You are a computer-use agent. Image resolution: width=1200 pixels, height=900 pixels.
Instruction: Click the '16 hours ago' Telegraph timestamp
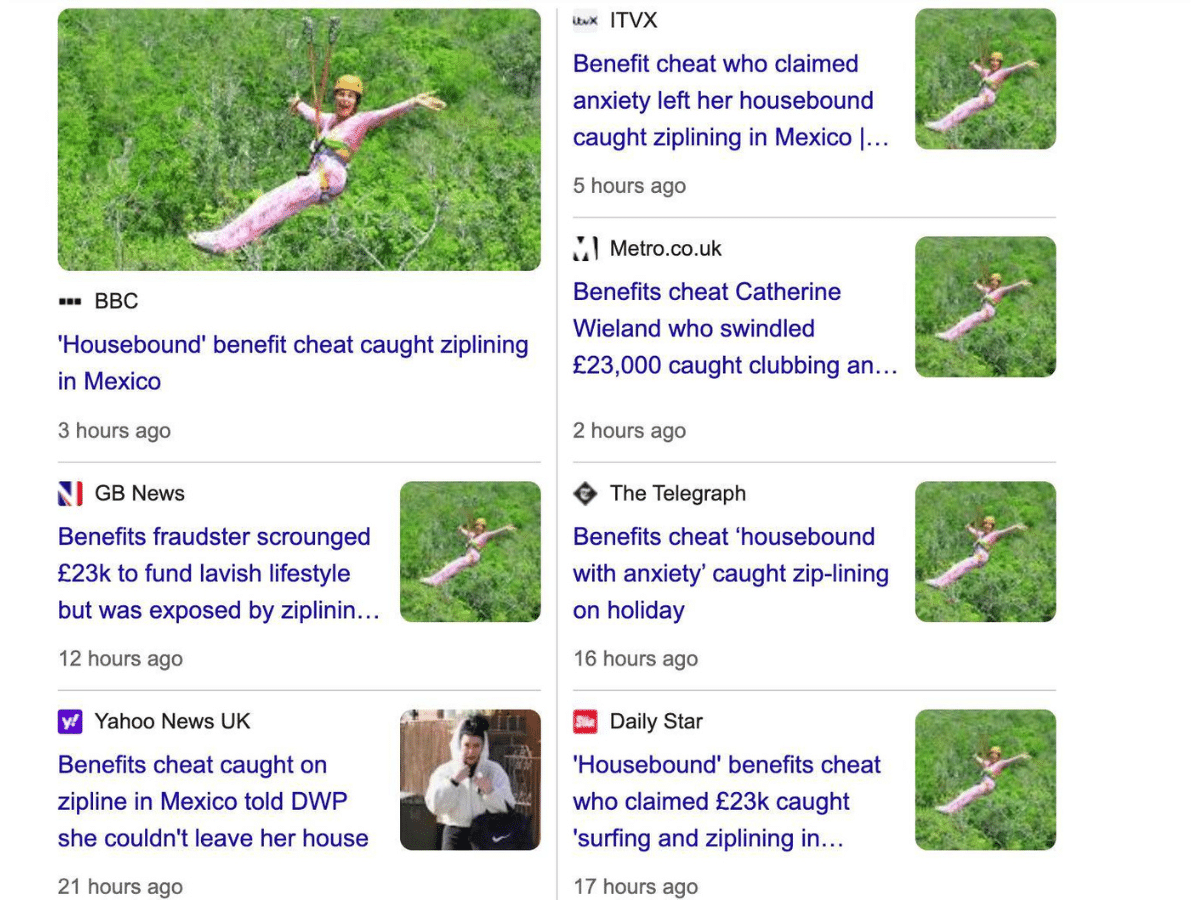tap(635, 658)
